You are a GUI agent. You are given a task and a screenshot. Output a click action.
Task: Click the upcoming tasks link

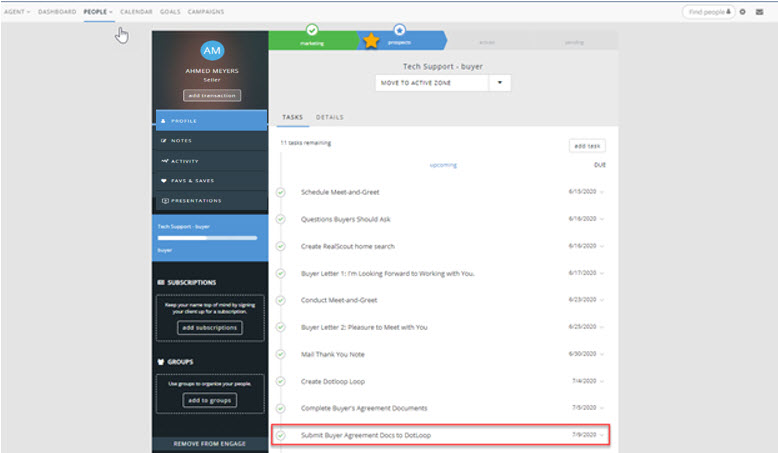tap(443, 165)
